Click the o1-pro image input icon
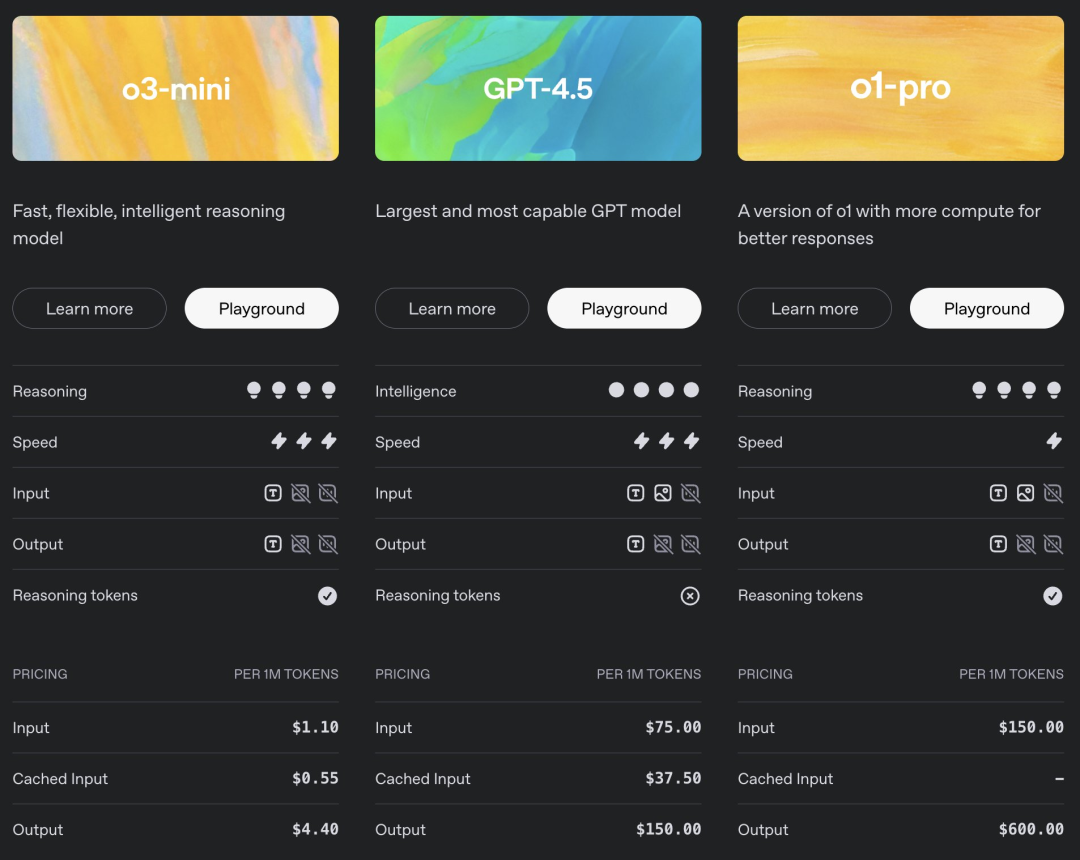This screenshot has width=1080, height=860. [x=1026, y=493]
